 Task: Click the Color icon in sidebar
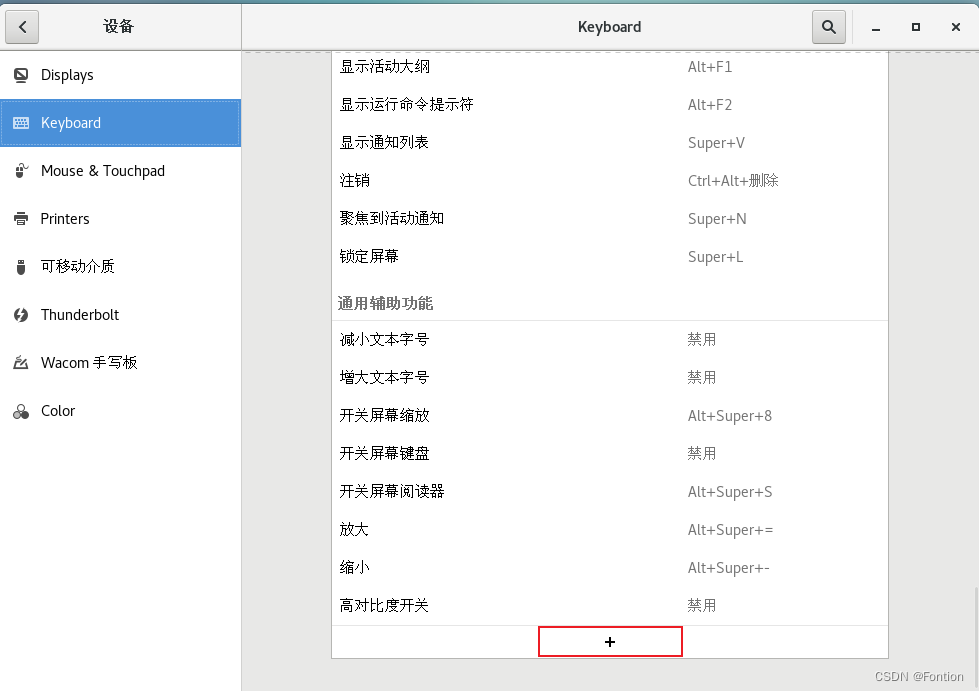[21, 411]
